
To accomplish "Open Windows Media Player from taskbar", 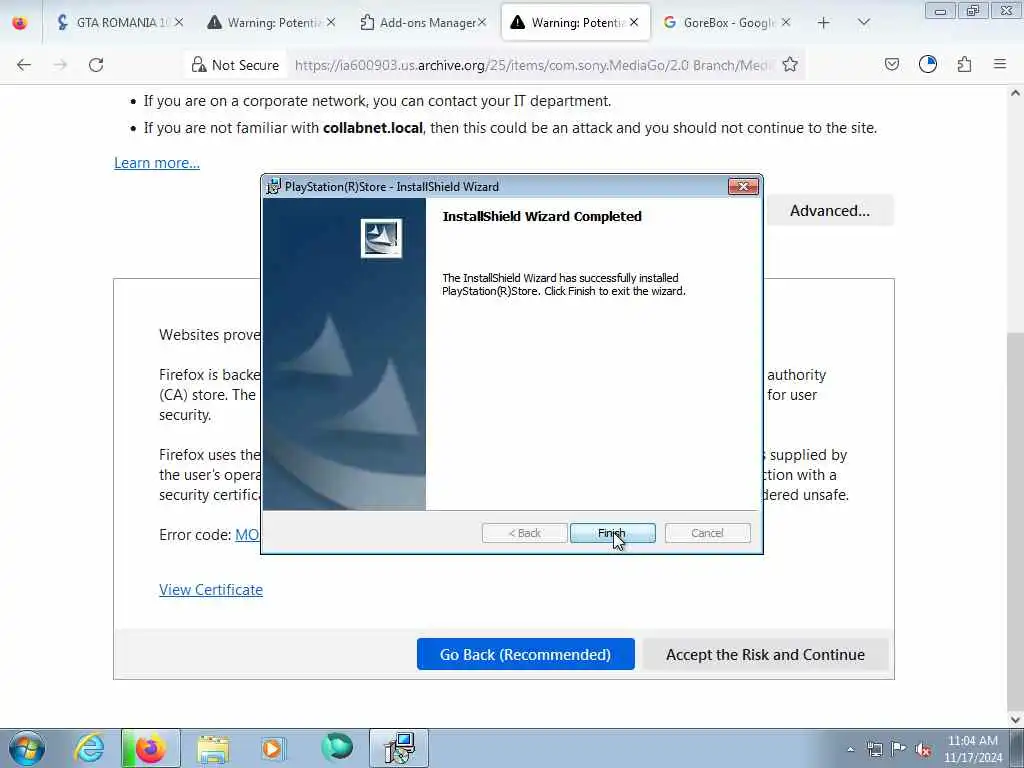I will 273,748.
